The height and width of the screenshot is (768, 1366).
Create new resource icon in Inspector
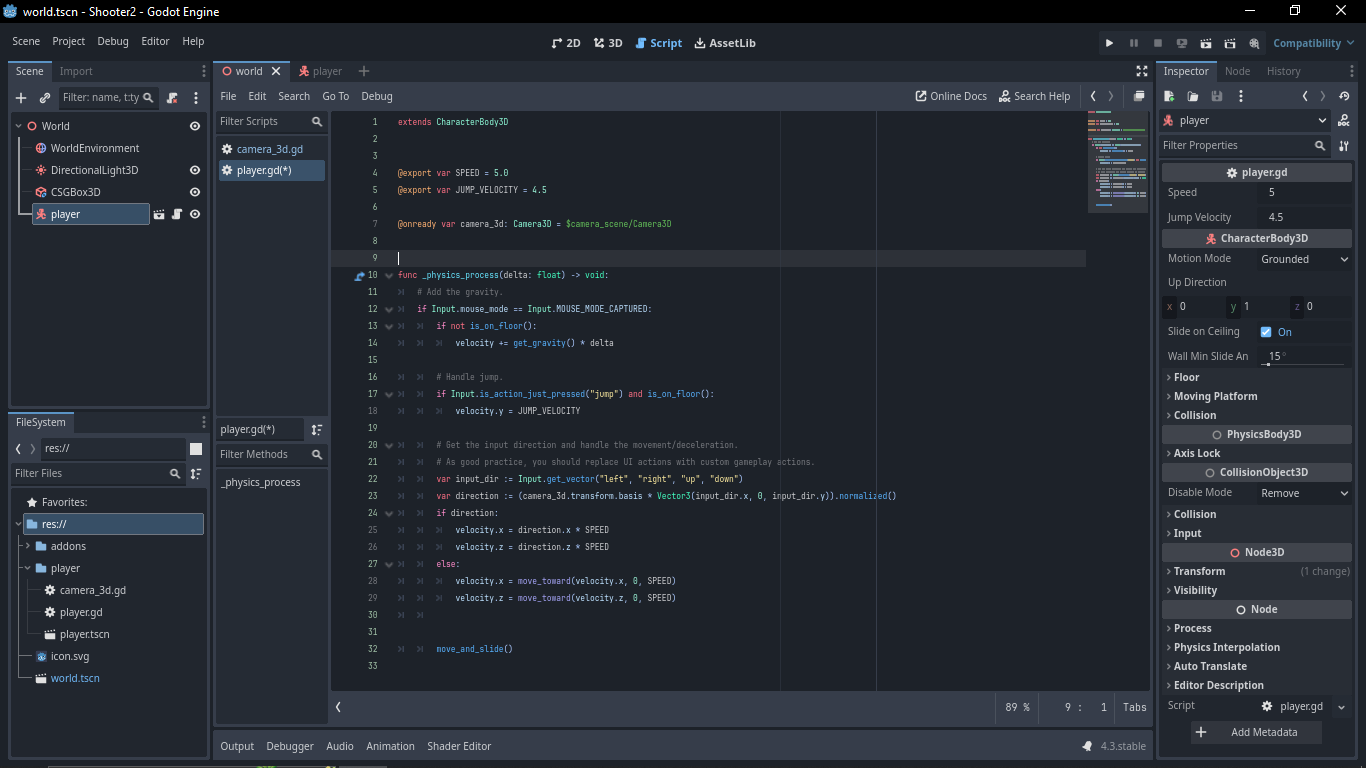coord(1169,96)
